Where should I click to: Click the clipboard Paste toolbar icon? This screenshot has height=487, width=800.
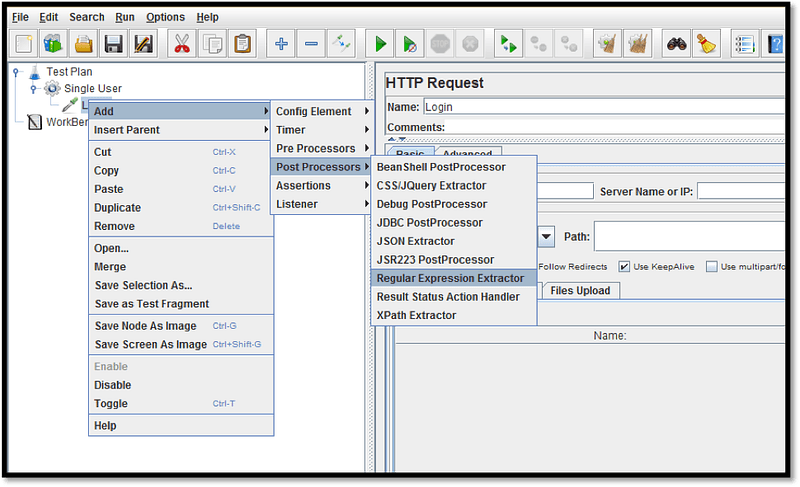[242, 44]
